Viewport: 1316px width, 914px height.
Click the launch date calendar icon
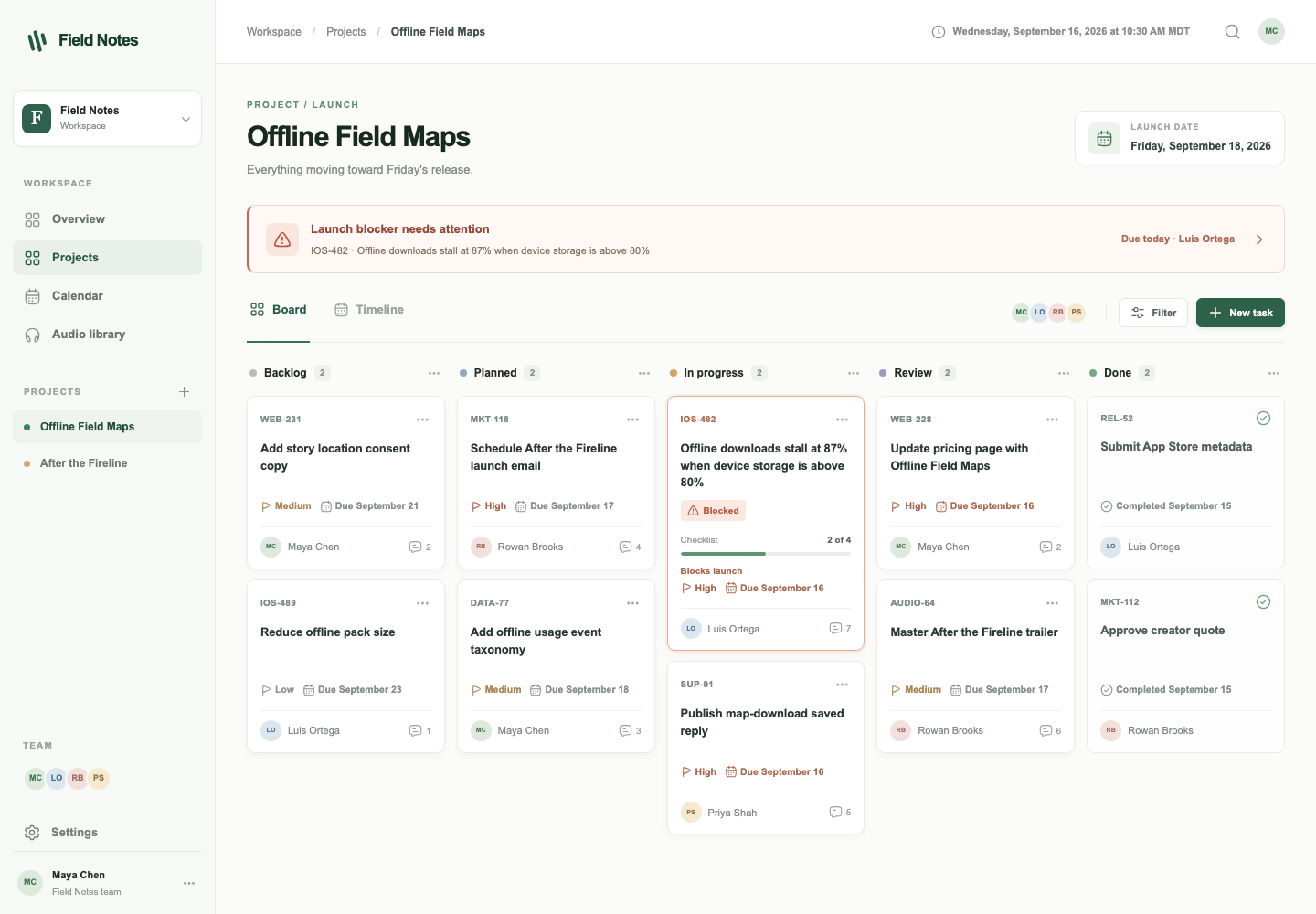(1104, 139)
